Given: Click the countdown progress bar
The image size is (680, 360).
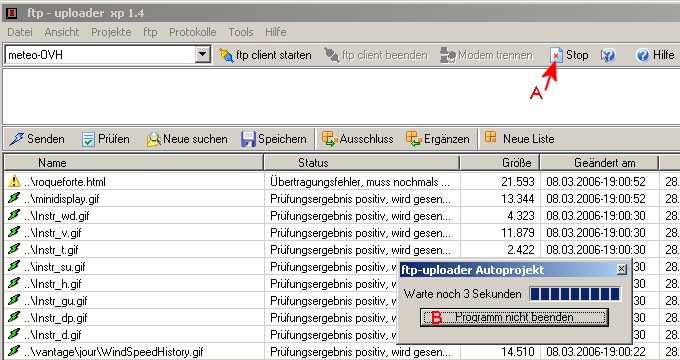Looking at the screenshot, I should pos(575,294).
